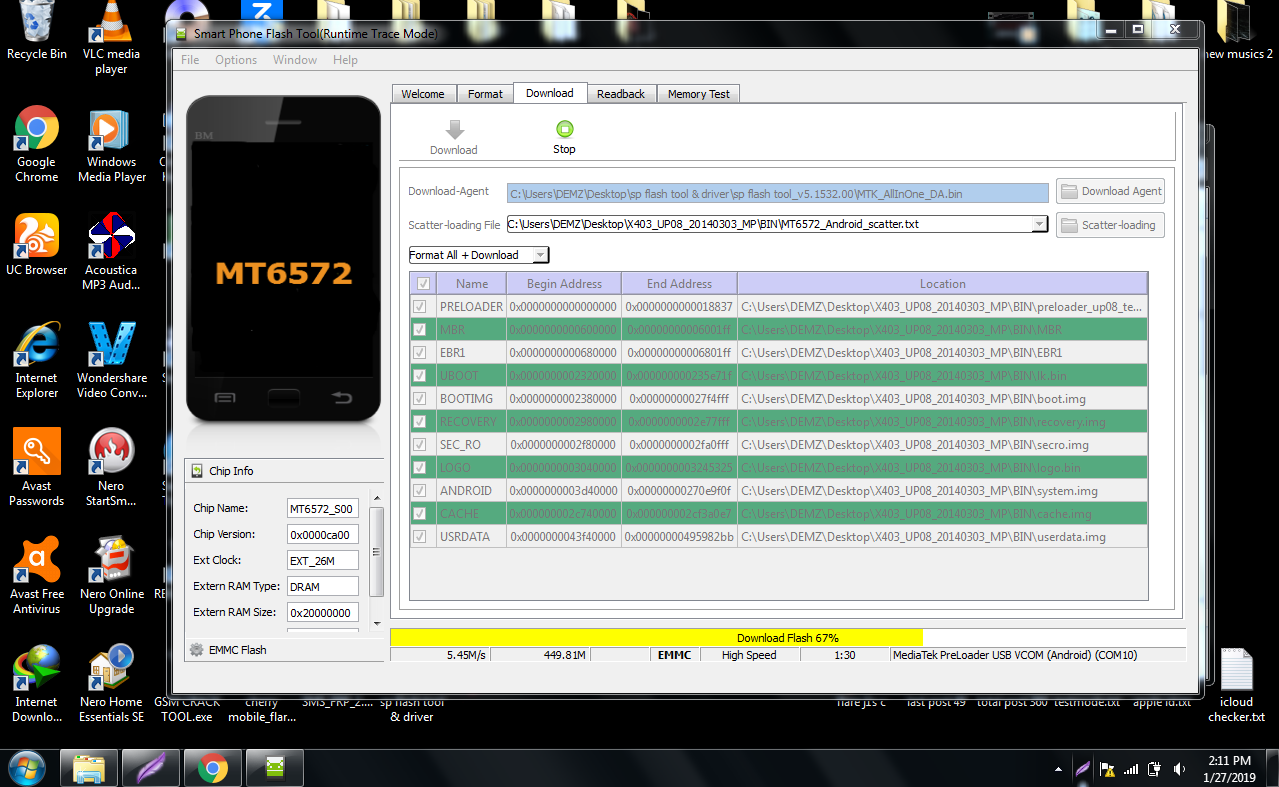This screenshot has height=787, width=1279.
Task: Click the Location column header
Action: point(942,283)
